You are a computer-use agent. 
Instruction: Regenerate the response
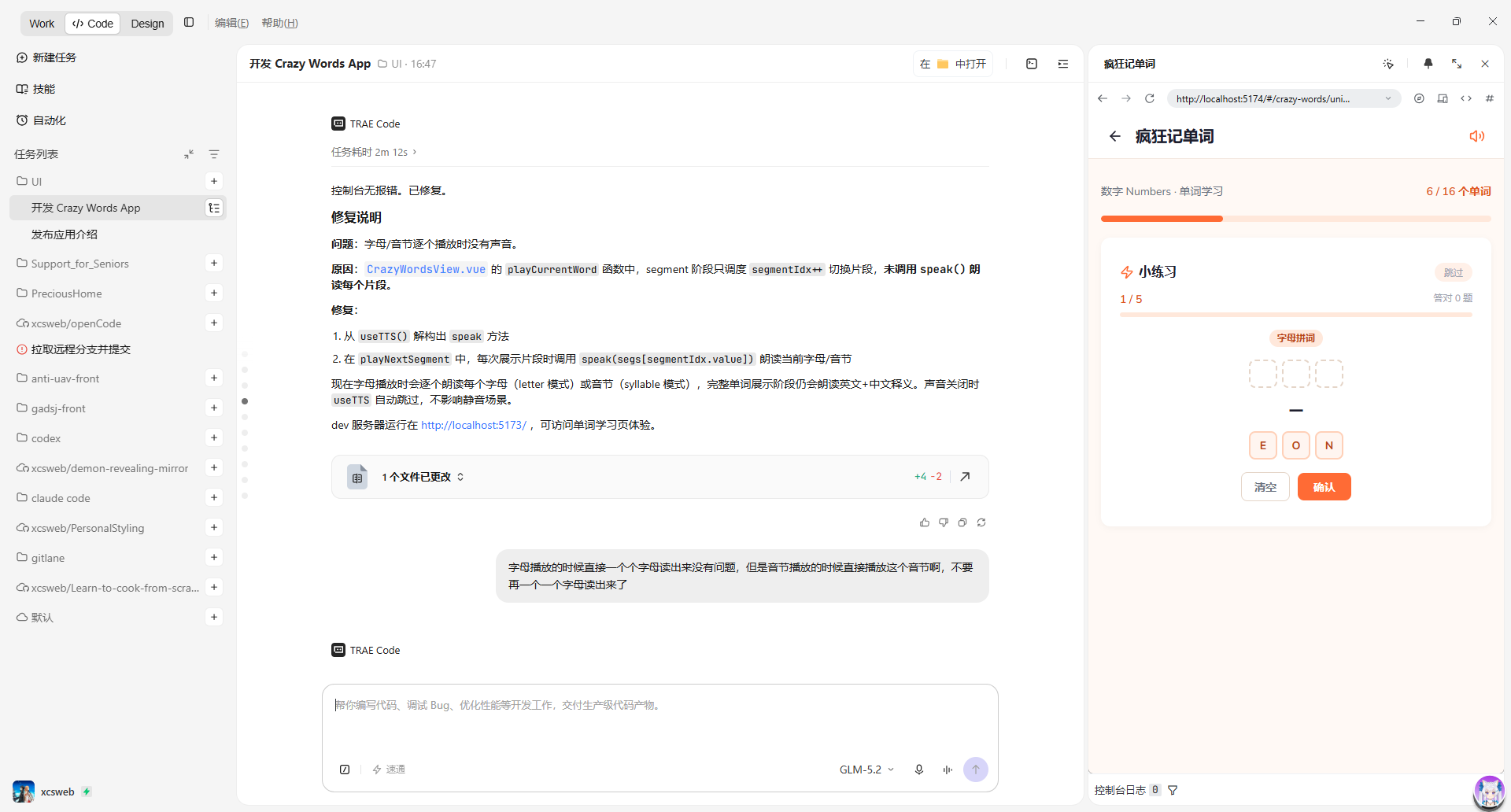point(981,522)
